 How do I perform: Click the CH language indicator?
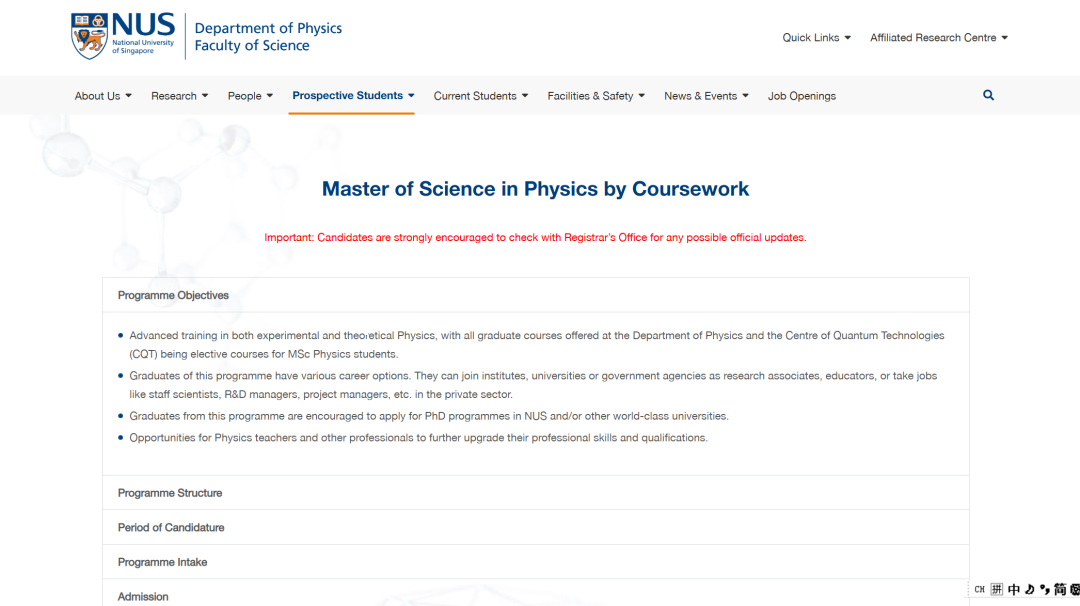(979, 590)
